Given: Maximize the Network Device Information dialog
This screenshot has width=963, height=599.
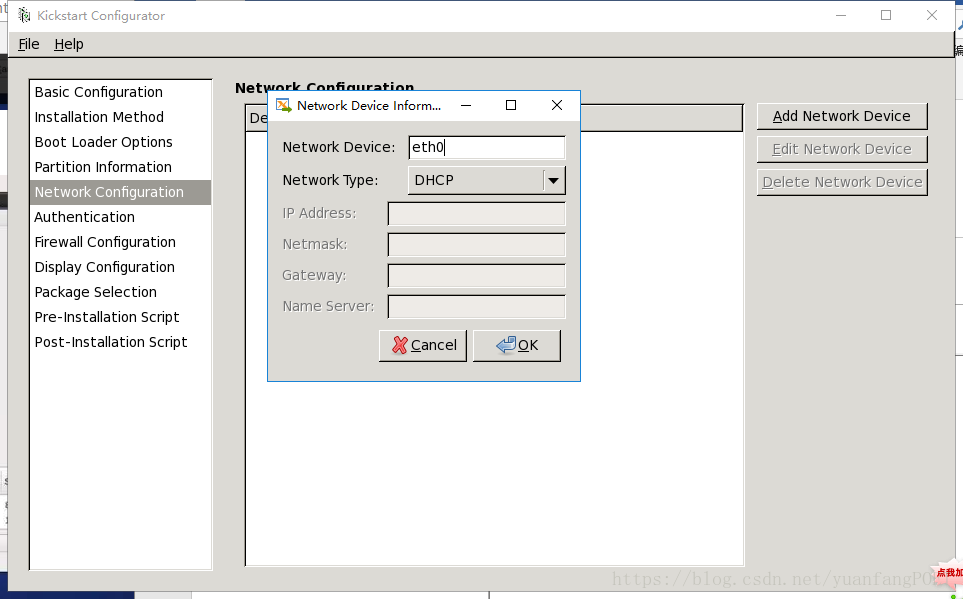Looking at the screenshot, I should [511, 106].
